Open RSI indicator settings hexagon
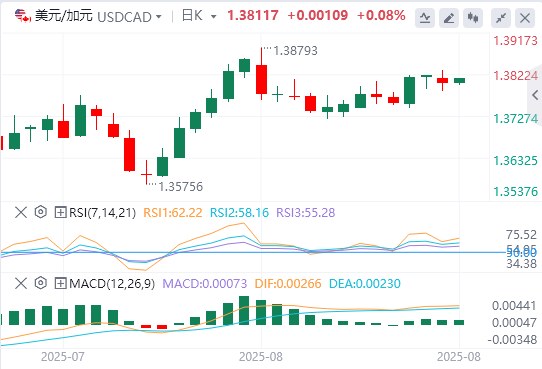Image resolution: width=542 pixels, height=369 pixels. click(41, 212)
